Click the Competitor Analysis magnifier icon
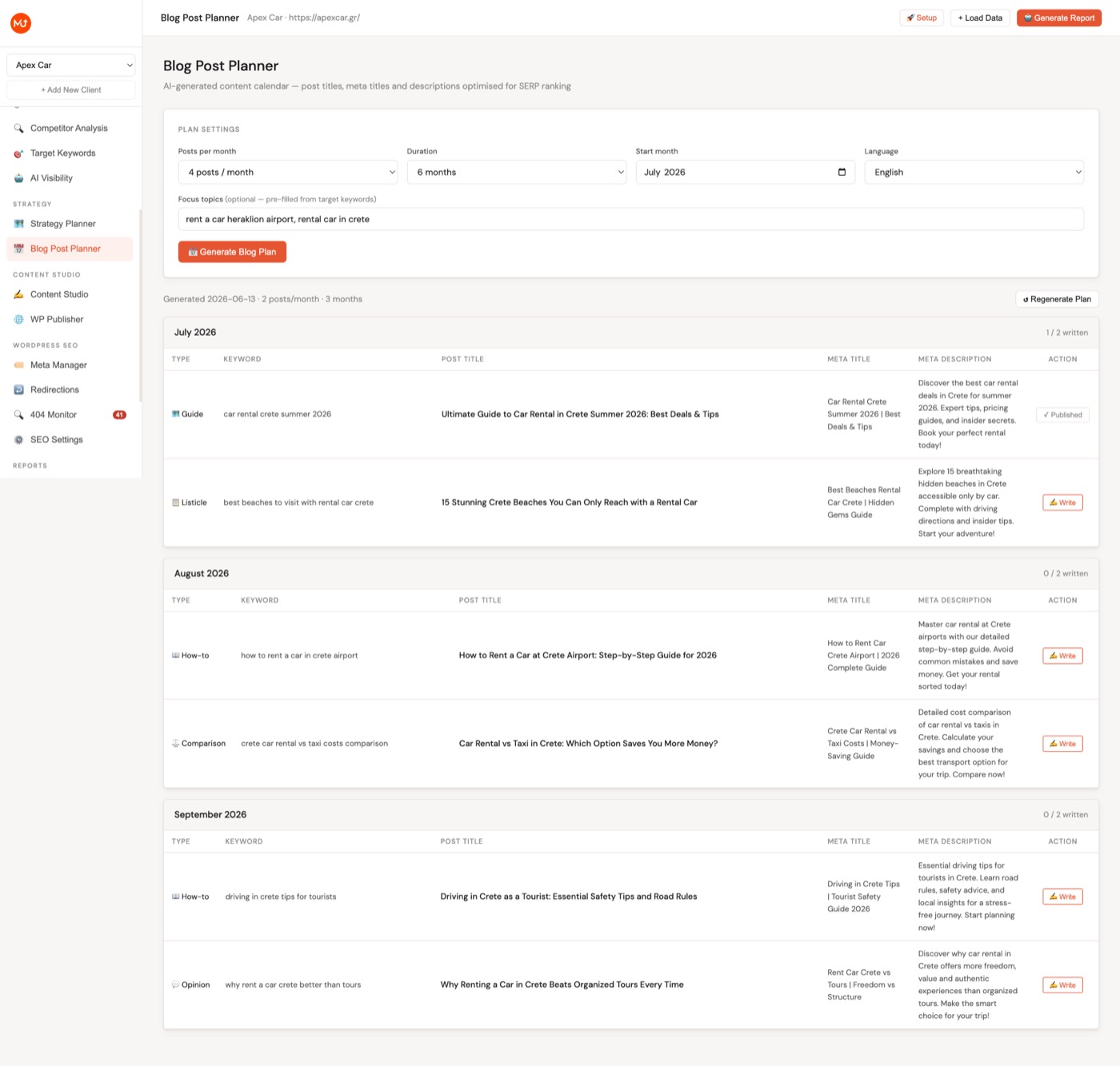Screen dimensions: 1120x1066 [x=18, y=128]
